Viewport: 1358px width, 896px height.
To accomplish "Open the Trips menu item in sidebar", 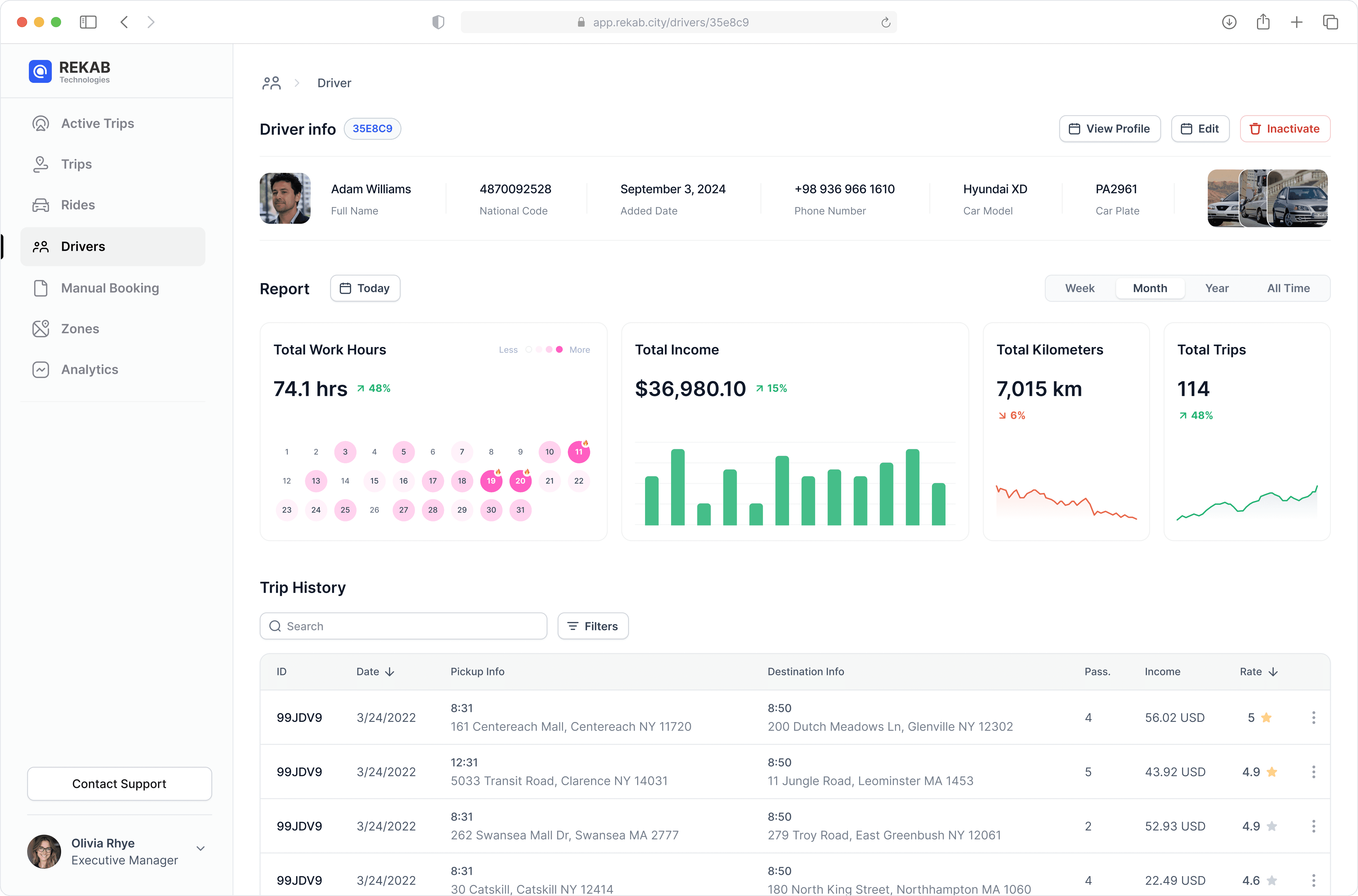I will [77, 165].
